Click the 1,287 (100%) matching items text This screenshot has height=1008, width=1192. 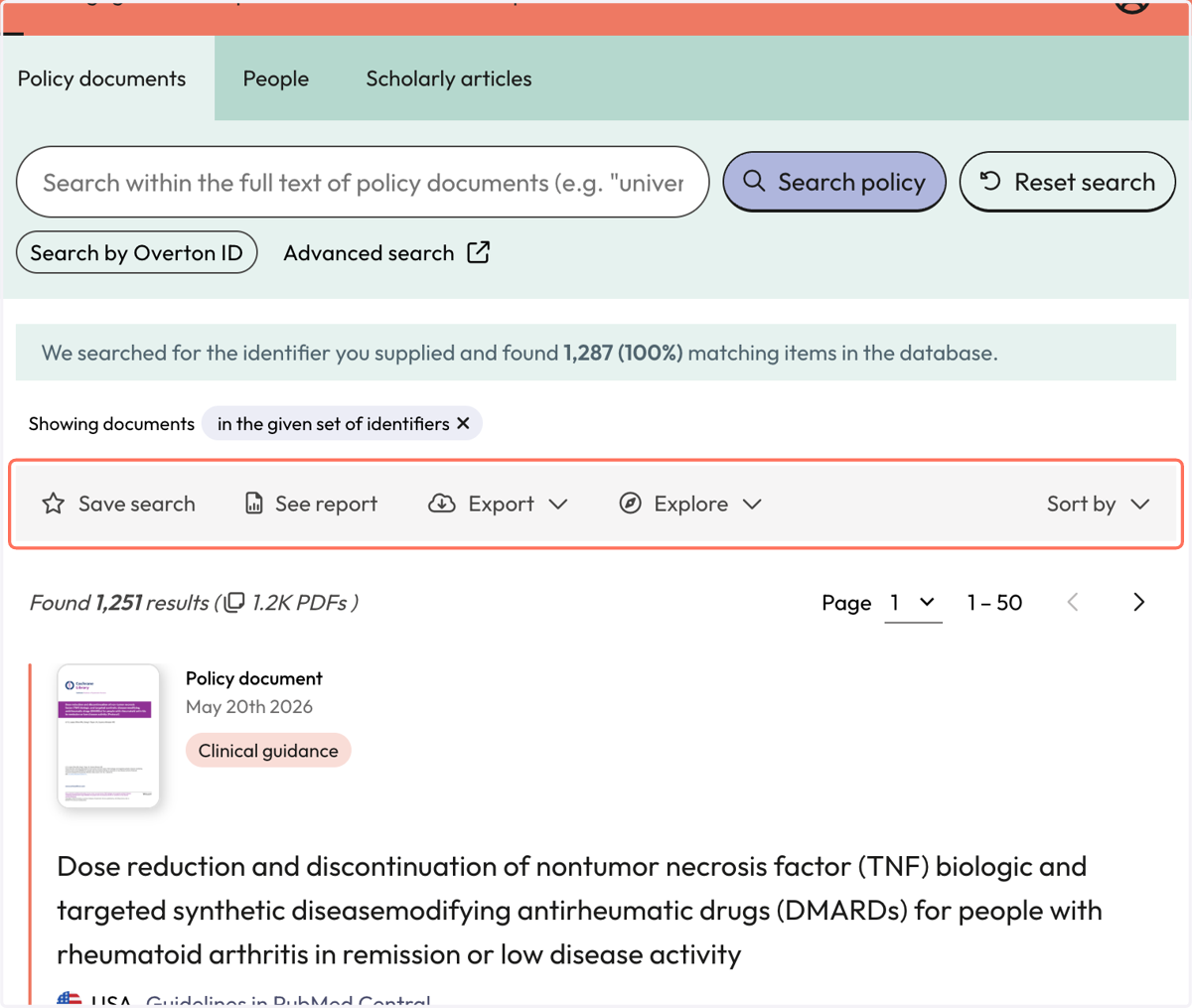(623, 354)
